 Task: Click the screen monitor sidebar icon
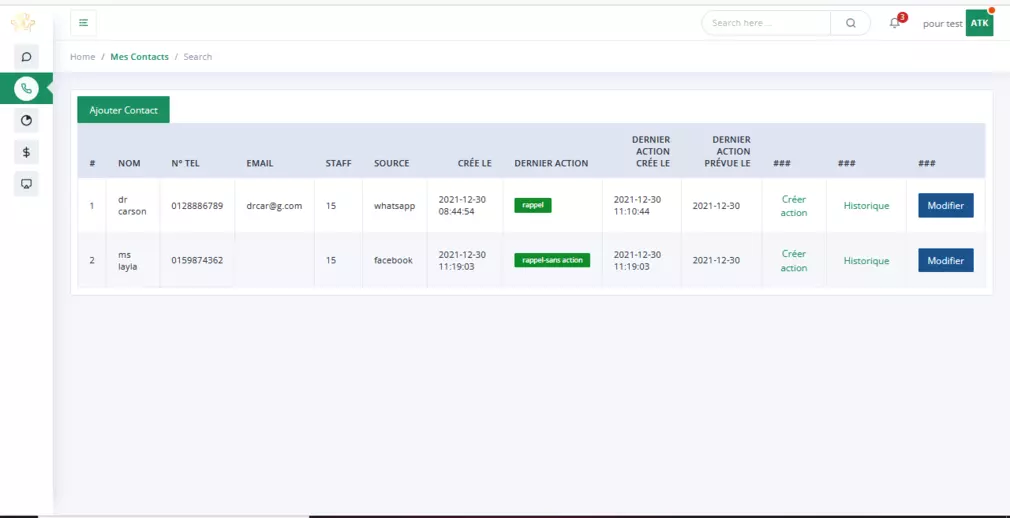(26, 184)
